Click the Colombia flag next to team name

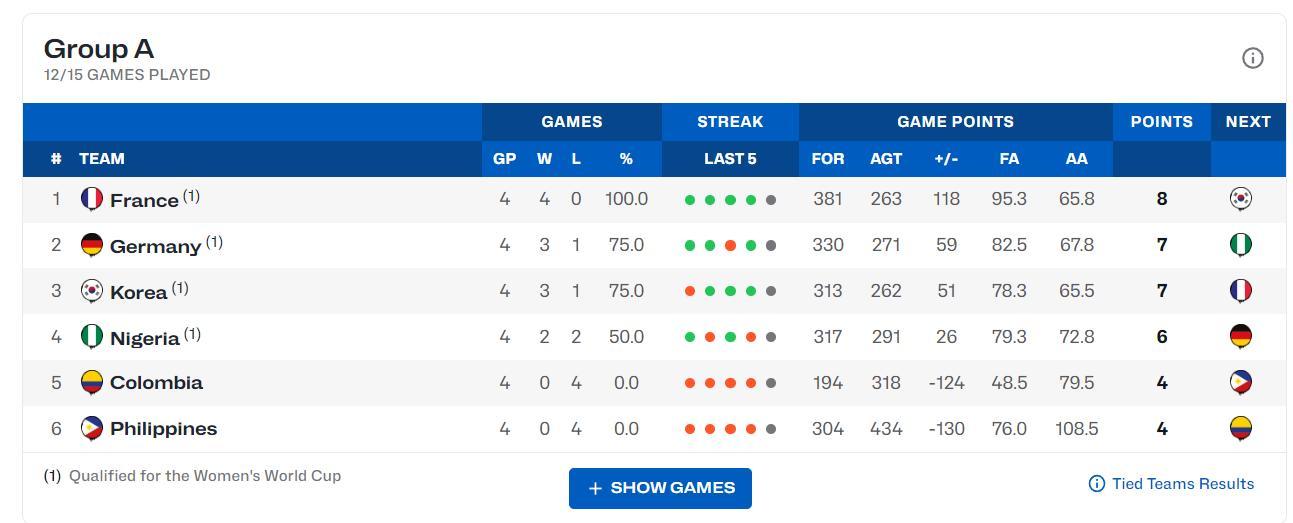(91, 383)
